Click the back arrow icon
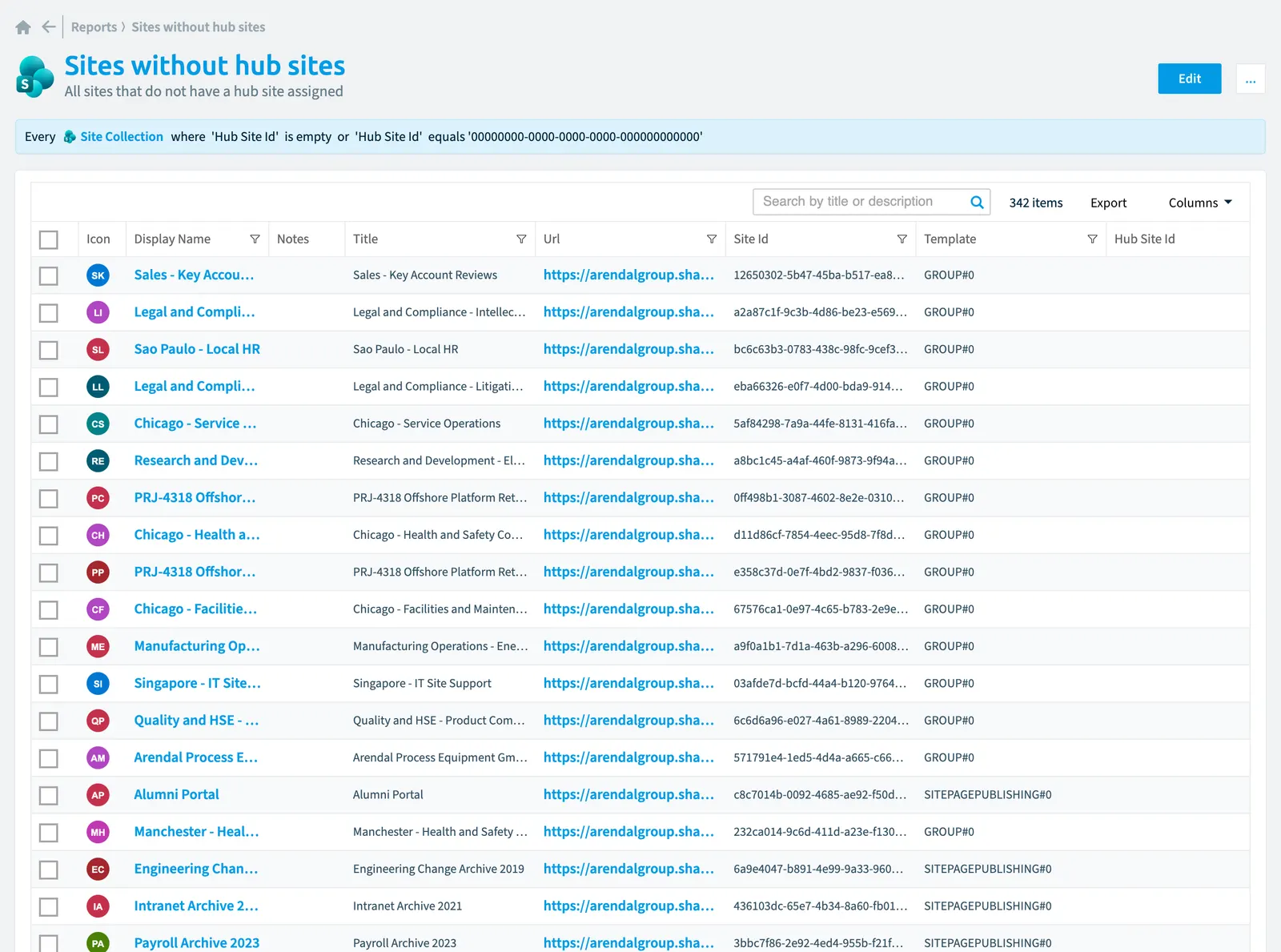The width and height of the screenshot is (1281, 952). [x=49, y=27]
